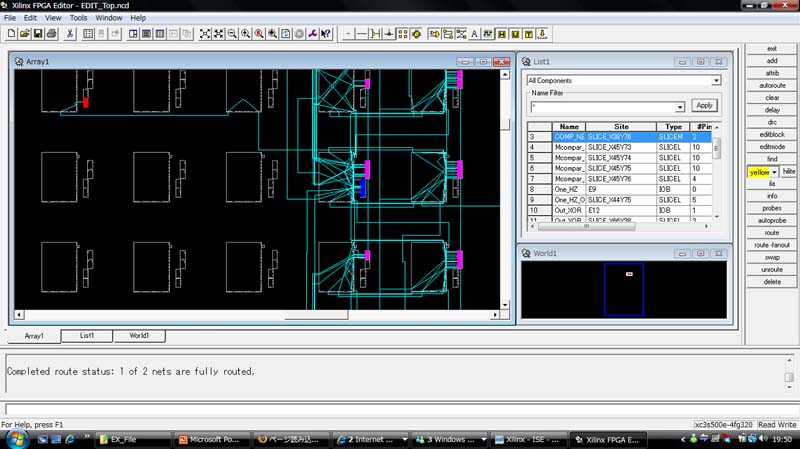
Task: Click the list table icon beside Cut
Action: coord(88,34)
